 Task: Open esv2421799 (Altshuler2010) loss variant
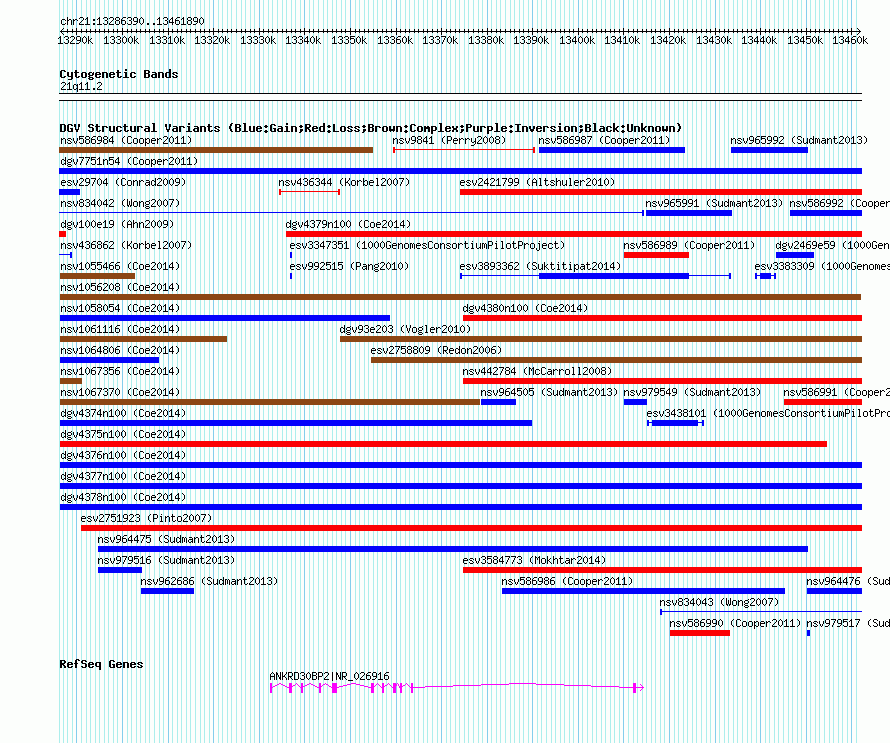(x=661, y=192)
